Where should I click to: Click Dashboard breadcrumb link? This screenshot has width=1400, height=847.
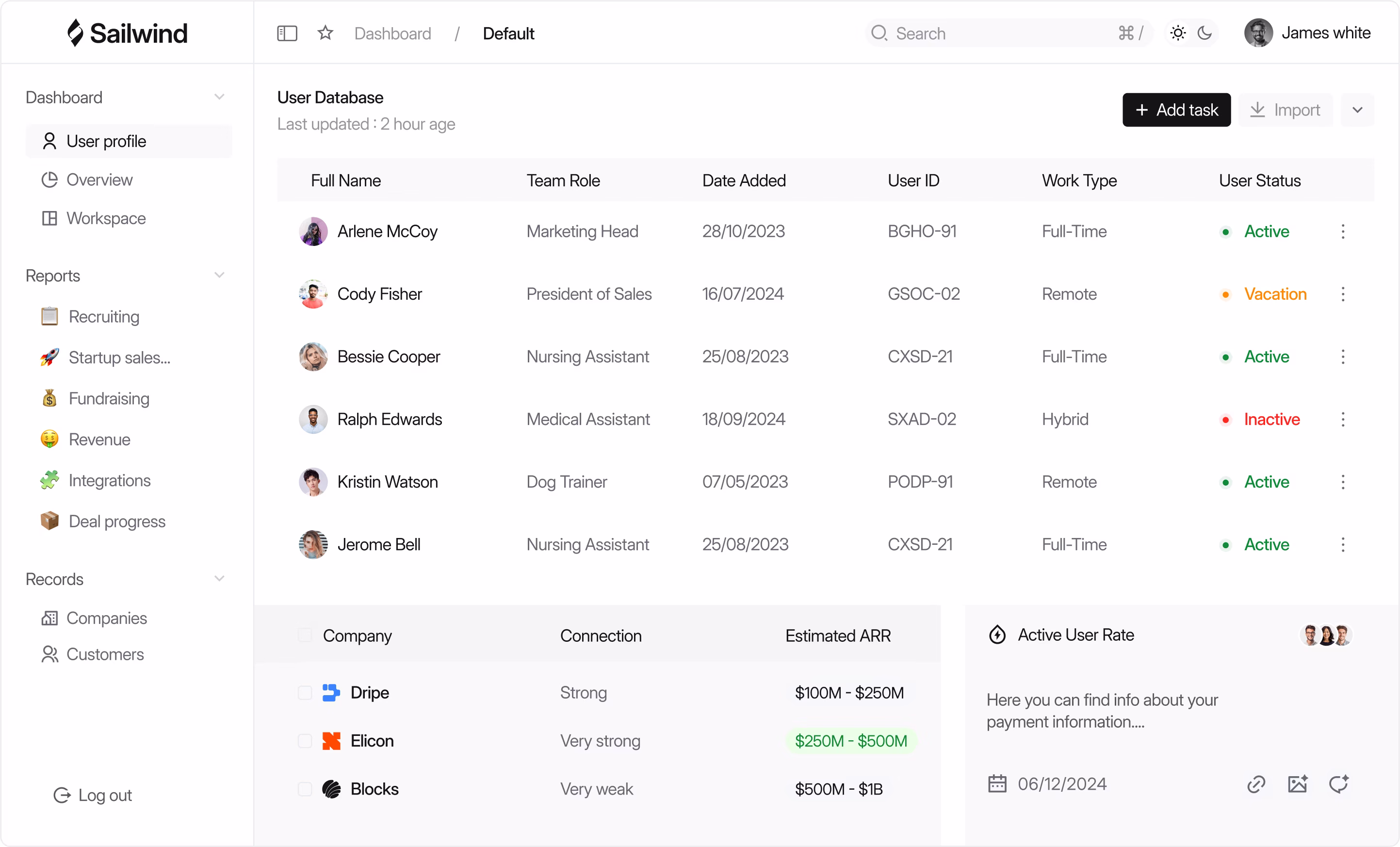tap(392, 33)
